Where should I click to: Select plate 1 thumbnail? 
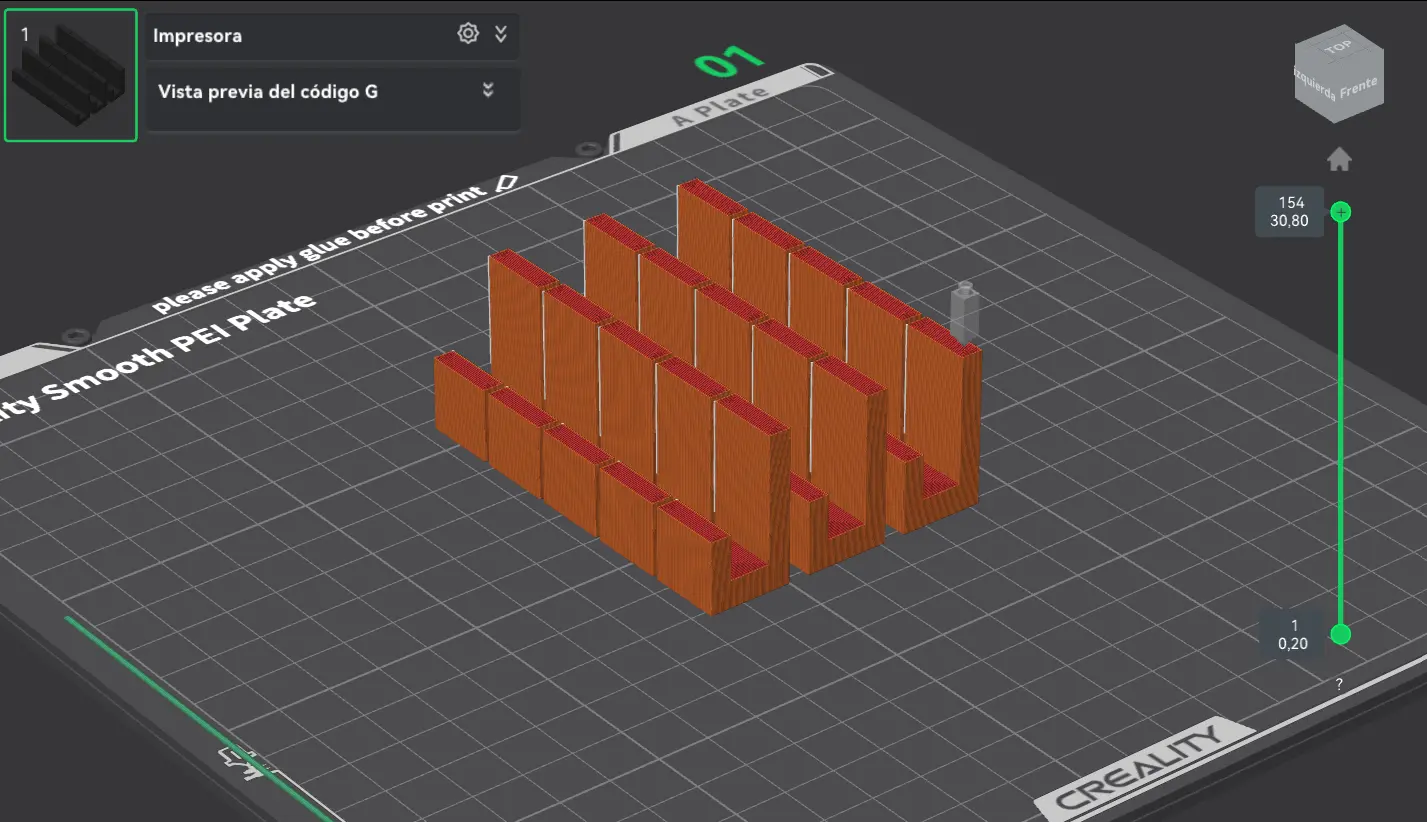71,75
